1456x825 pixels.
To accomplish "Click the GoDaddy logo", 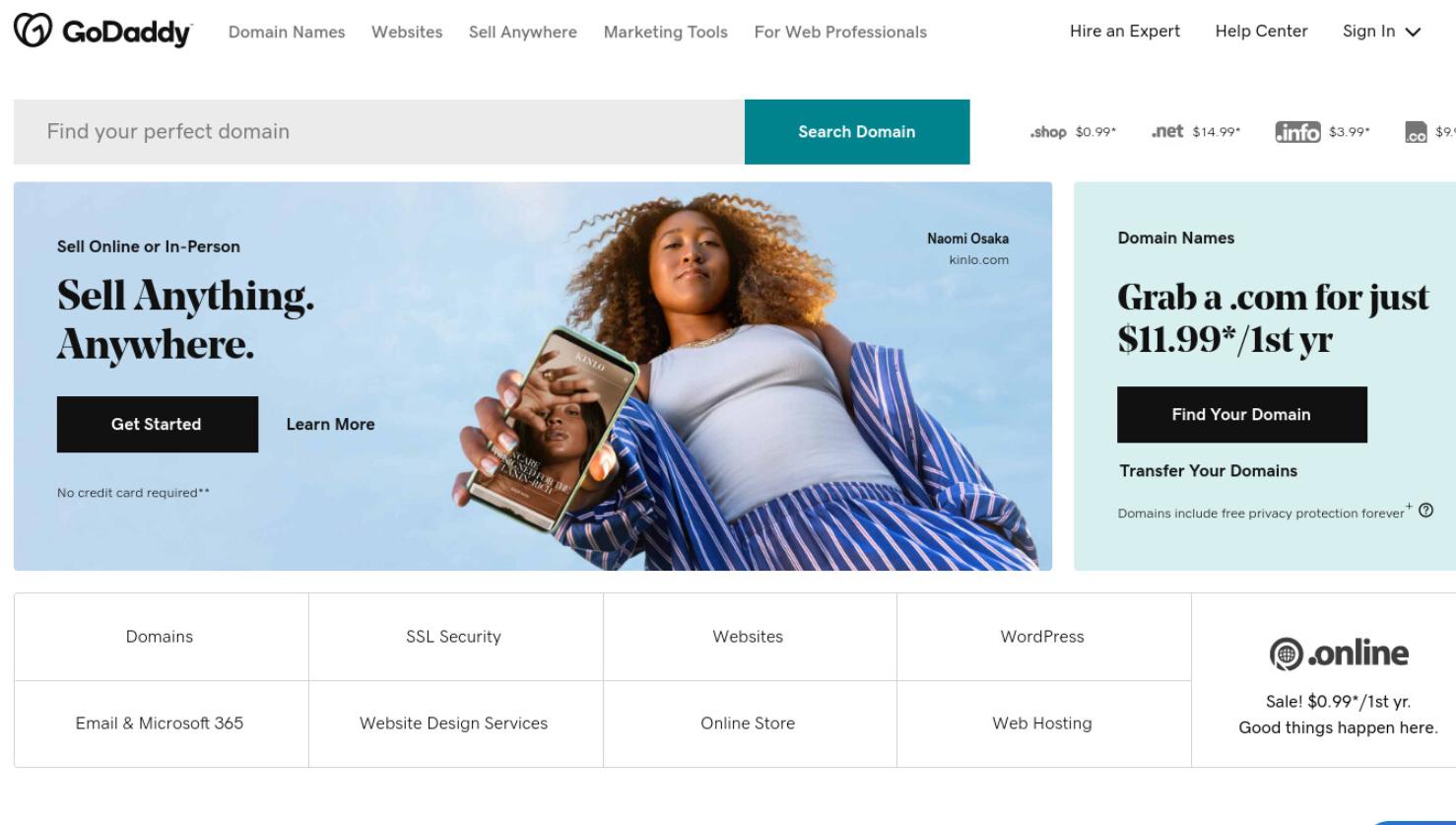I will click(102, 32).
